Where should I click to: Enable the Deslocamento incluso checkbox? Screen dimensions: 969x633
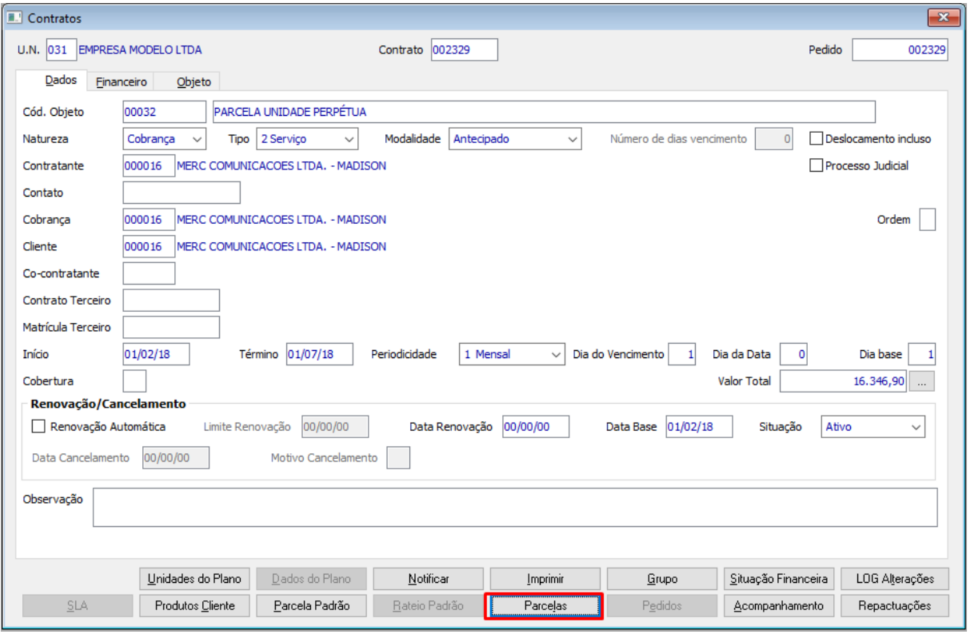point(816,138)
